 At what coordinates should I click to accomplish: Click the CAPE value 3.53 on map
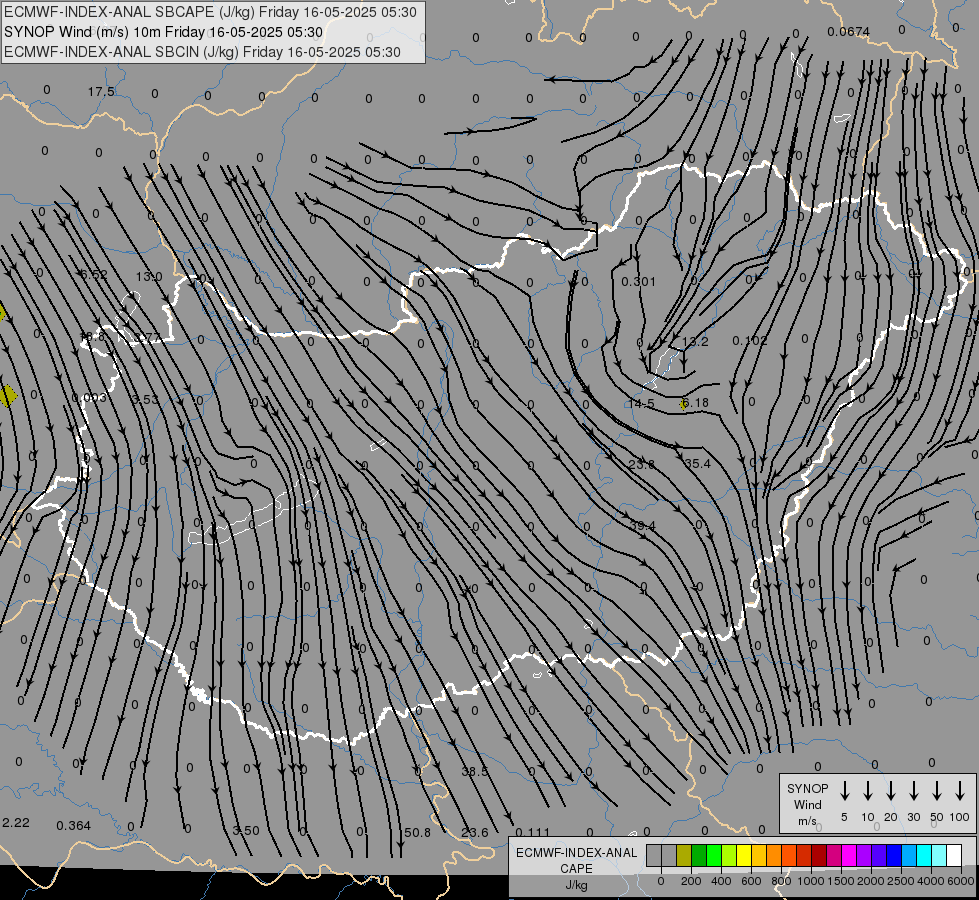(145, 399)
